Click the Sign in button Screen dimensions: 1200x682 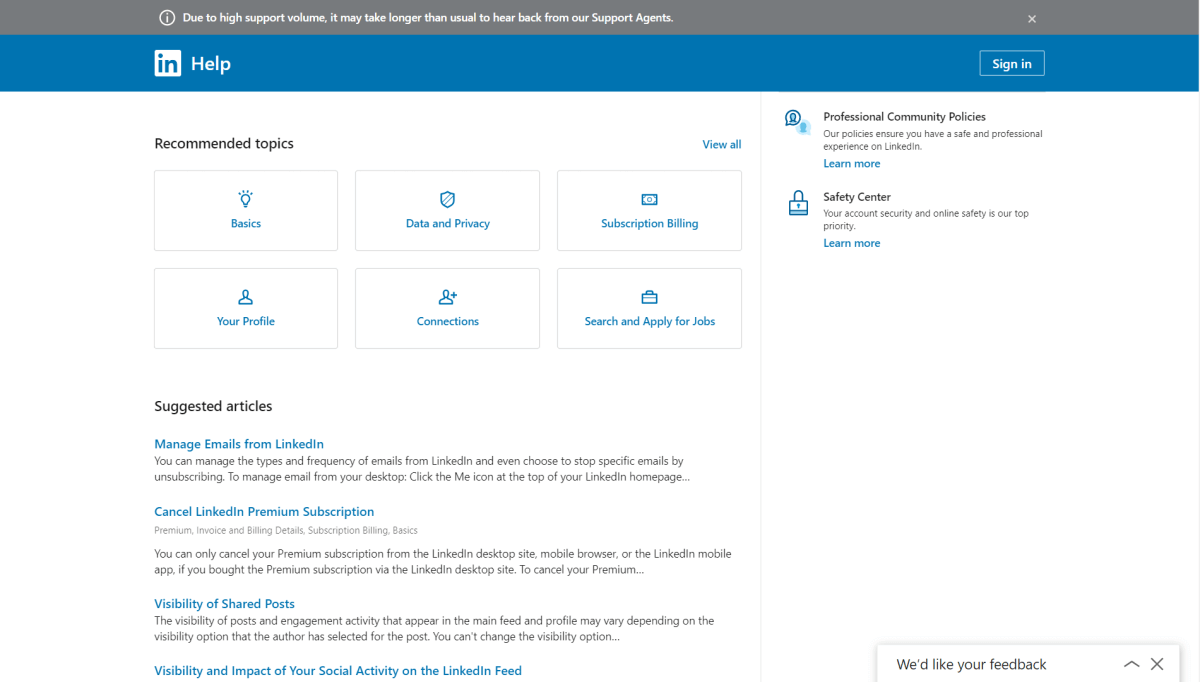click(x=1012, y=63)
